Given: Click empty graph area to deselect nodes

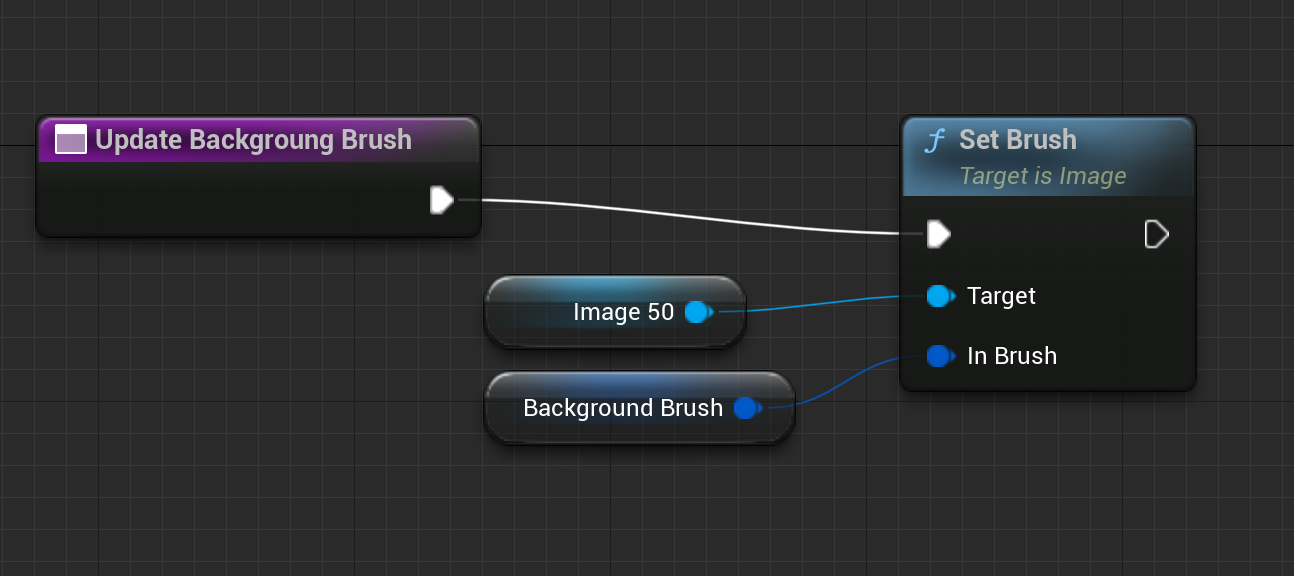Looking at the screenshot, I should pyautogui.click(x=250, y=450).
